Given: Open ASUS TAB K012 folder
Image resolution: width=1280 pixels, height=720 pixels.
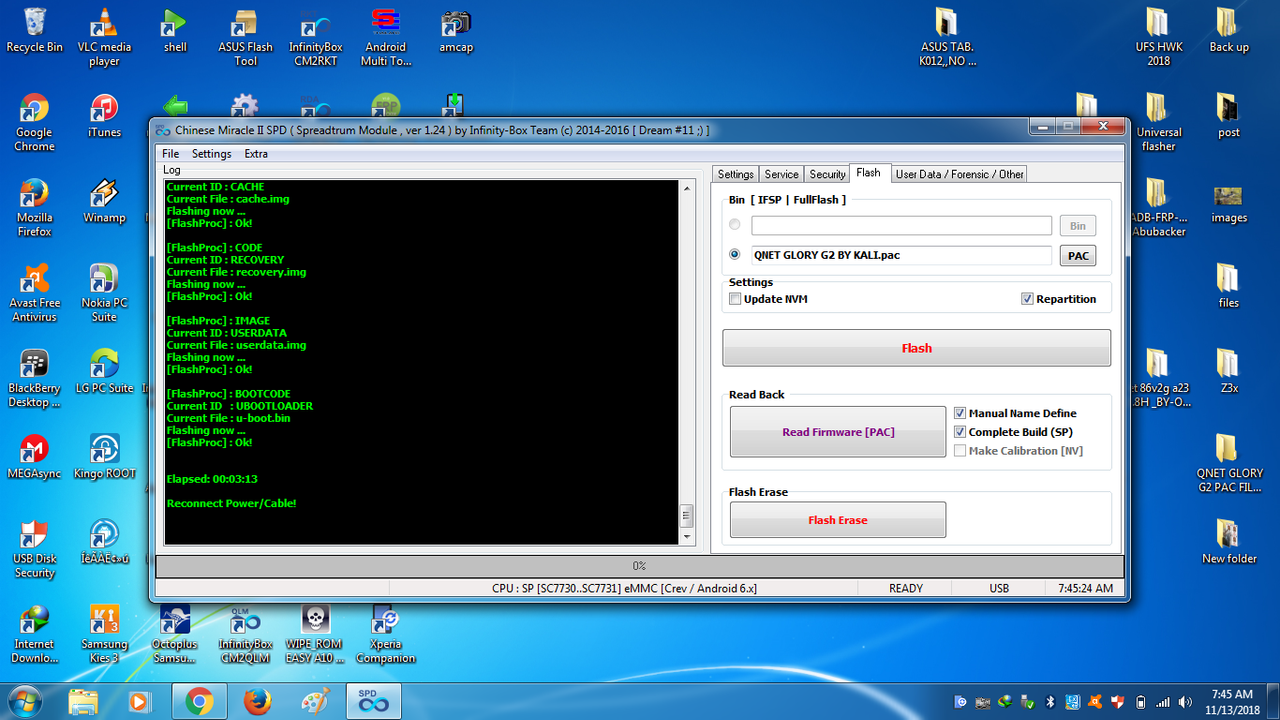Looking at the screenshot, I should pos(946,37).
